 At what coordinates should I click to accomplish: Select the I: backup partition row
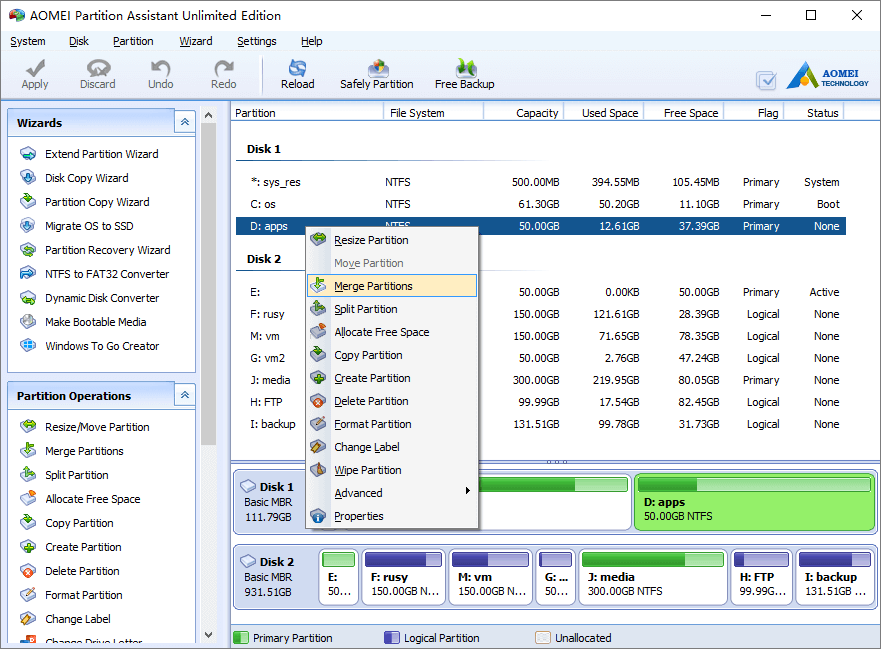pos(541,424)
